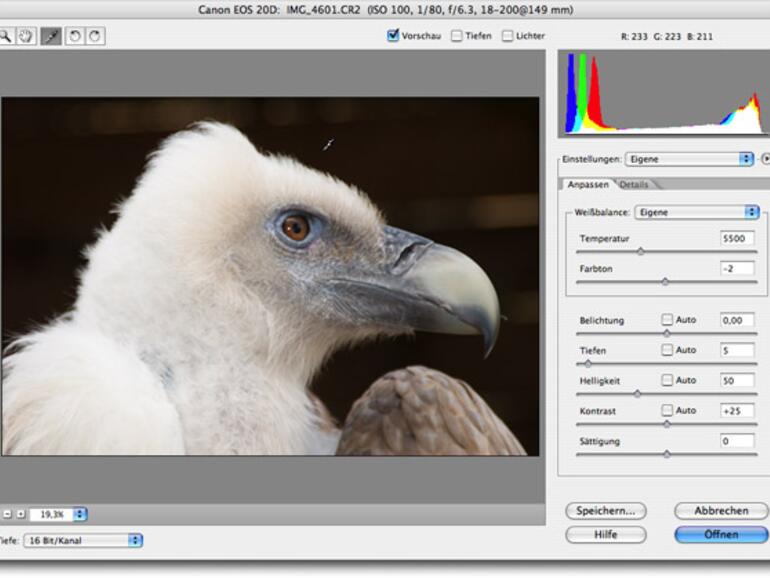Select the Zoom magnifier tool
This screenshot has width=770, height=578.
5,36
